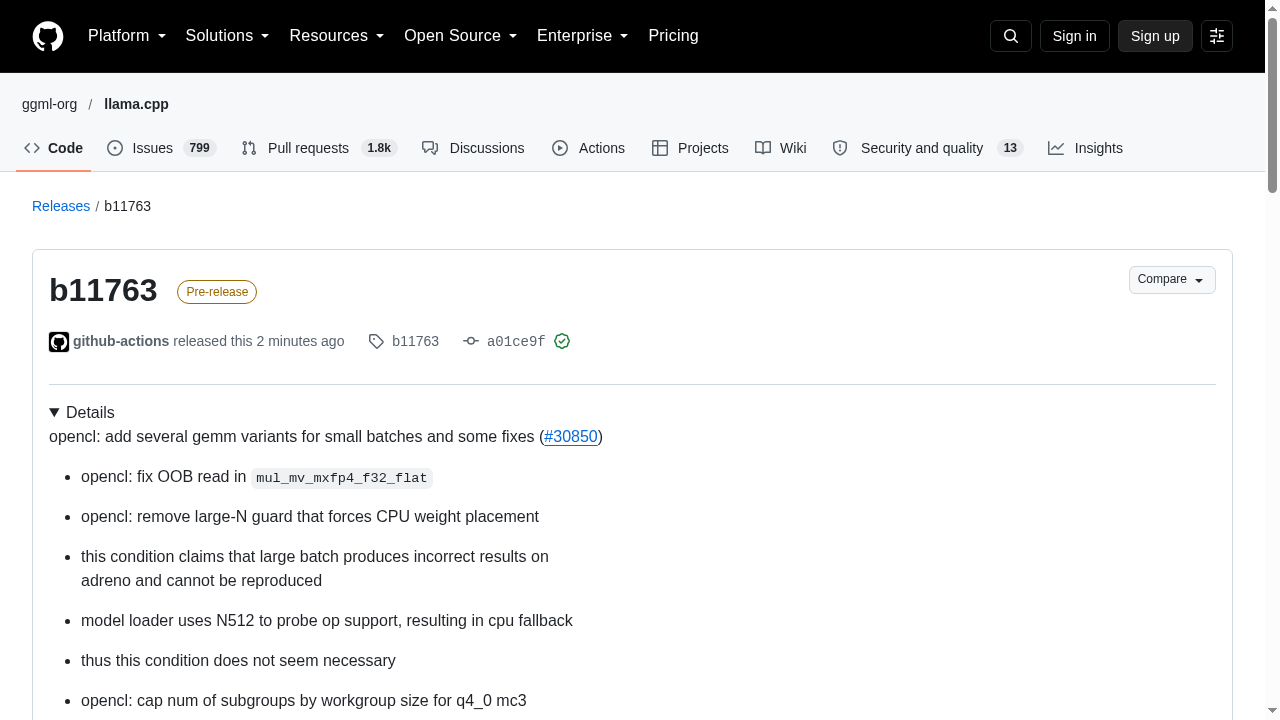1280x720 pixels.
Task: Open the Security and quality shield tab
Action: coord(927,148)
